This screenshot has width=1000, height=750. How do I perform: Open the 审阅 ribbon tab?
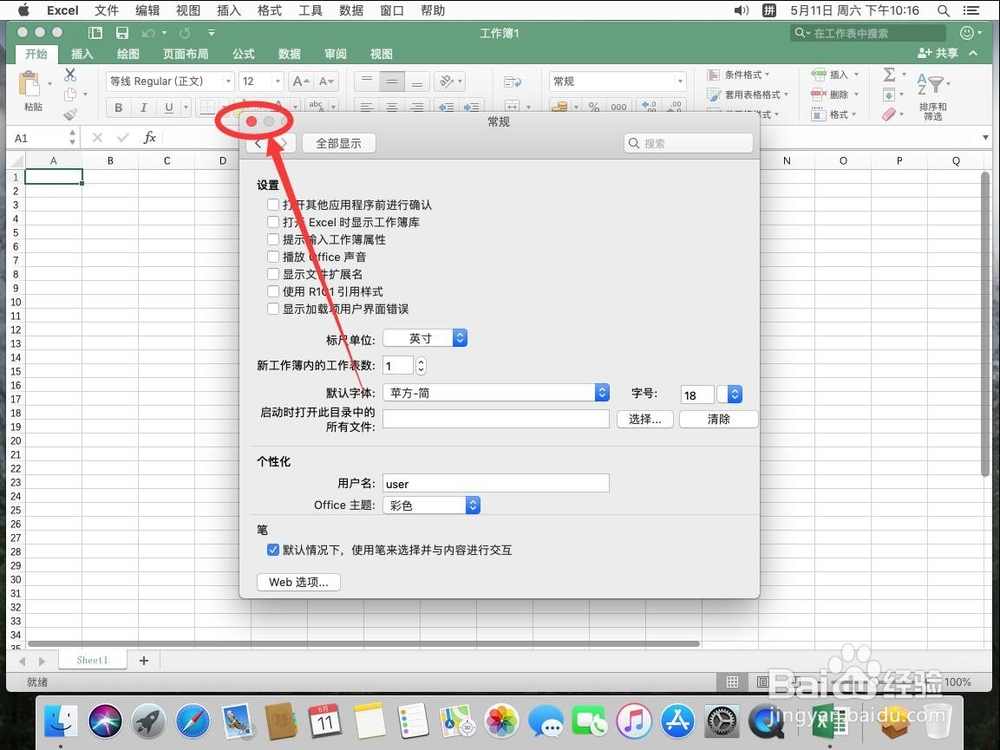[x=335, y=54]
